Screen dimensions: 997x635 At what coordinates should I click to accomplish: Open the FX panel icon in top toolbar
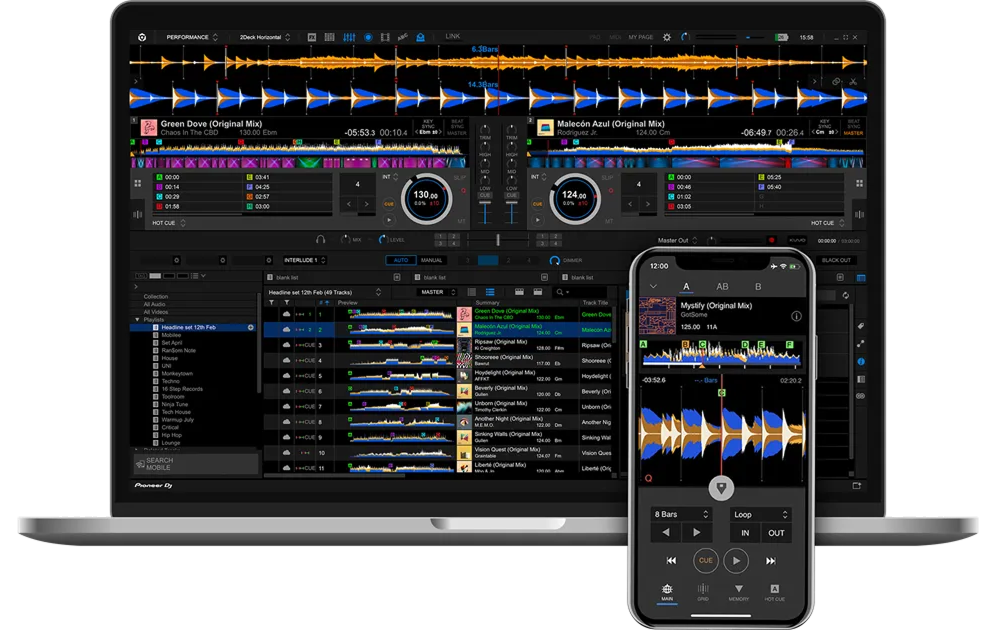click(312, 38)
